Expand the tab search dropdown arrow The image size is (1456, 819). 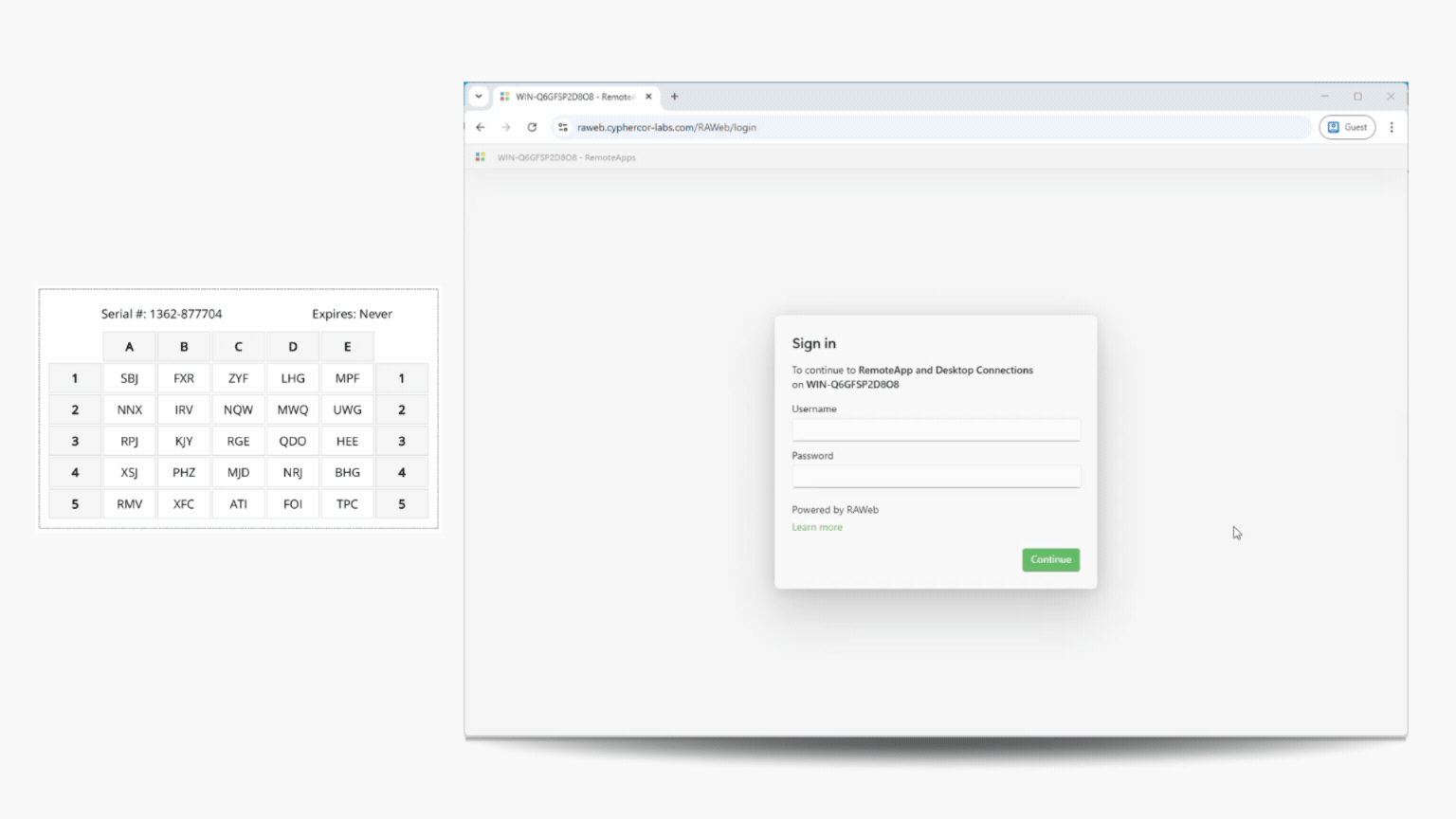pyautogui.click(x=479, y=97)
